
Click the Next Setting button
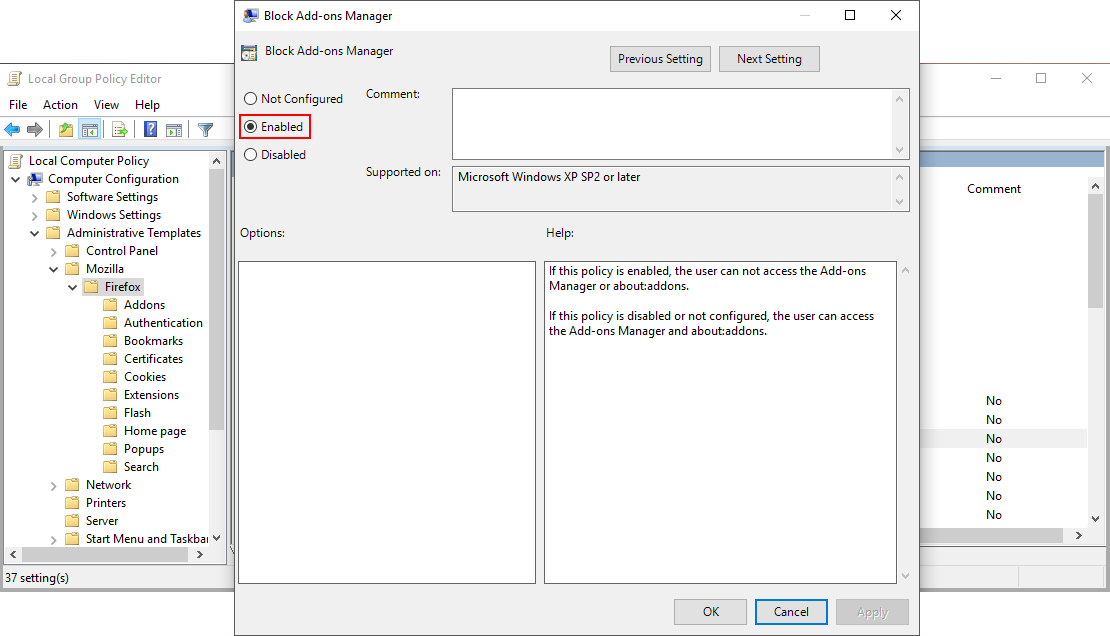click(x=769, y=59)
